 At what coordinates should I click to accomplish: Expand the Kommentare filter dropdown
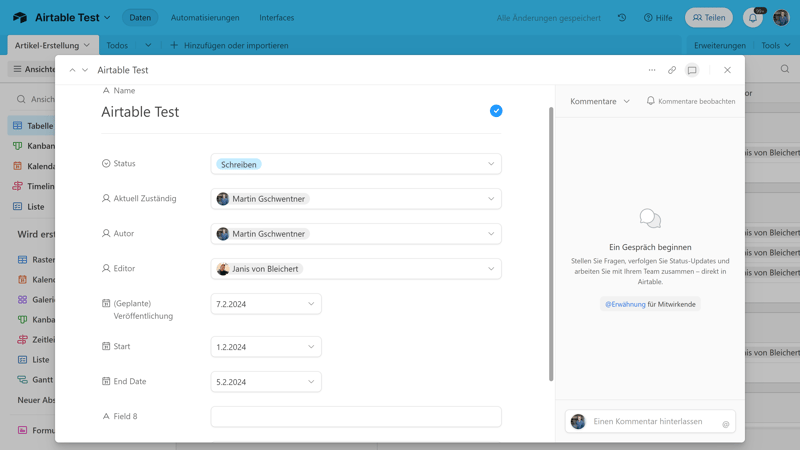pyautogui.click(x=600, y=101)
